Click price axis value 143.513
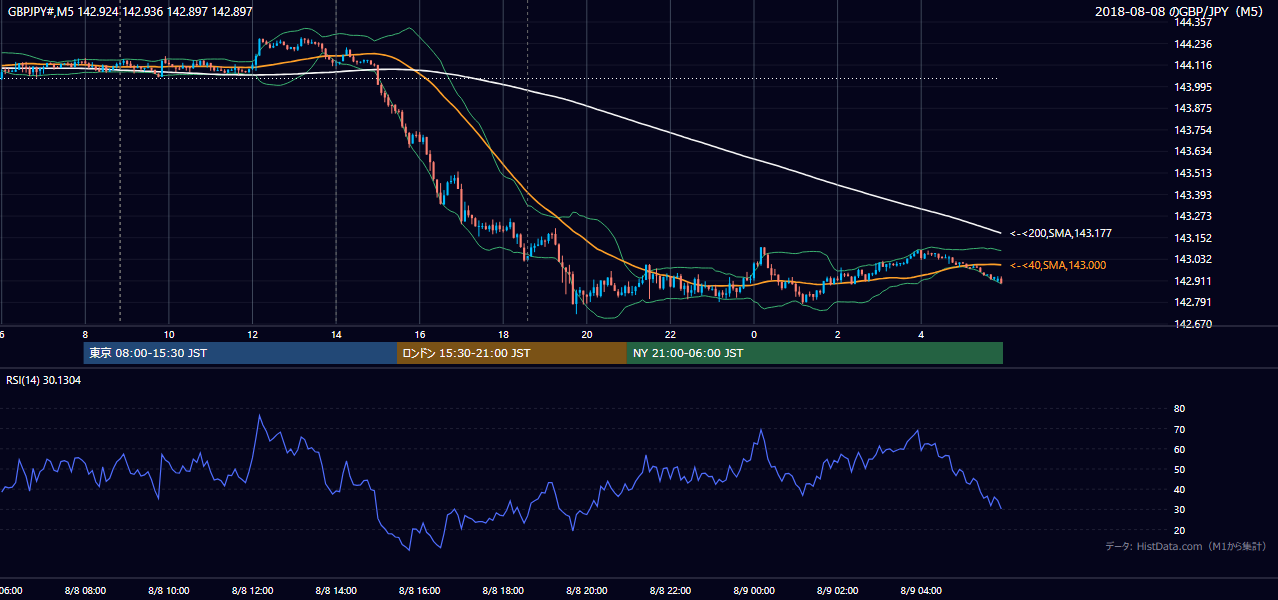 tap(1193, 173)
